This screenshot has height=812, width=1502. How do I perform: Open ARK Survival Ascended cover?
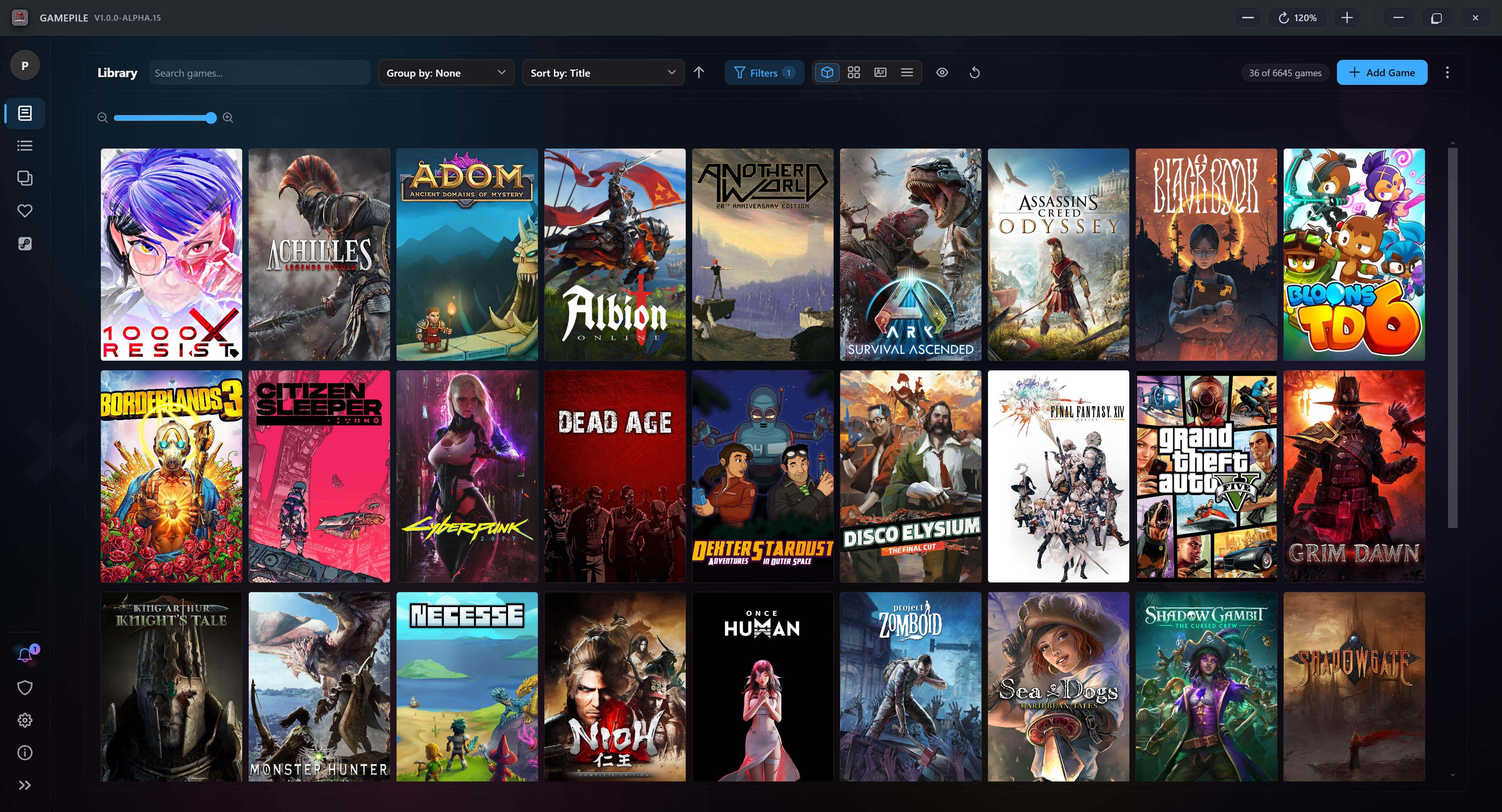(911, 254)
